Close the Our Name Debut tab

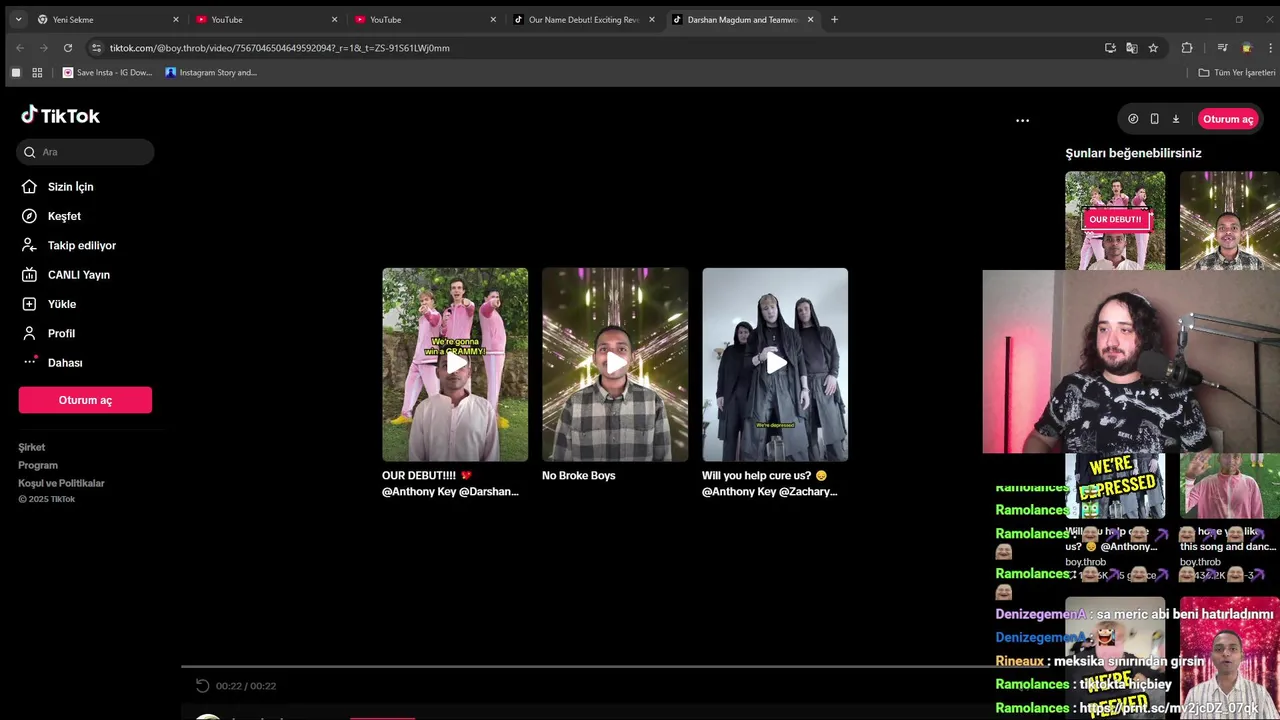(x=652, y=19)
